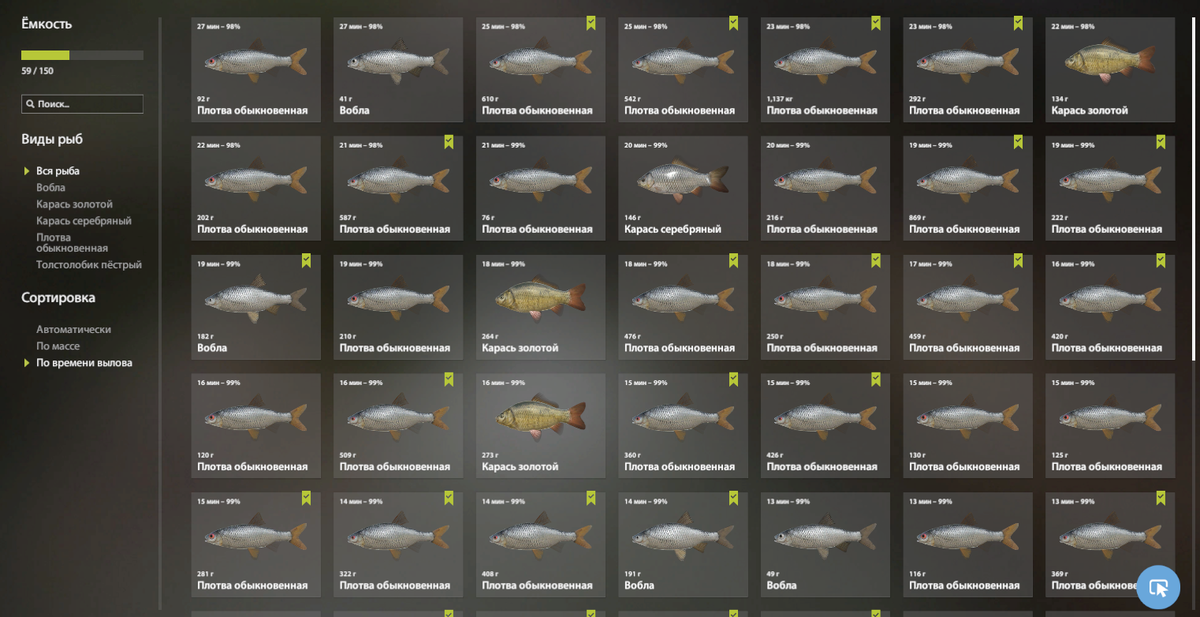Filter the list by Вобла species
The height and width of the screenshot is (617, 1200).
tap(51, 187)
